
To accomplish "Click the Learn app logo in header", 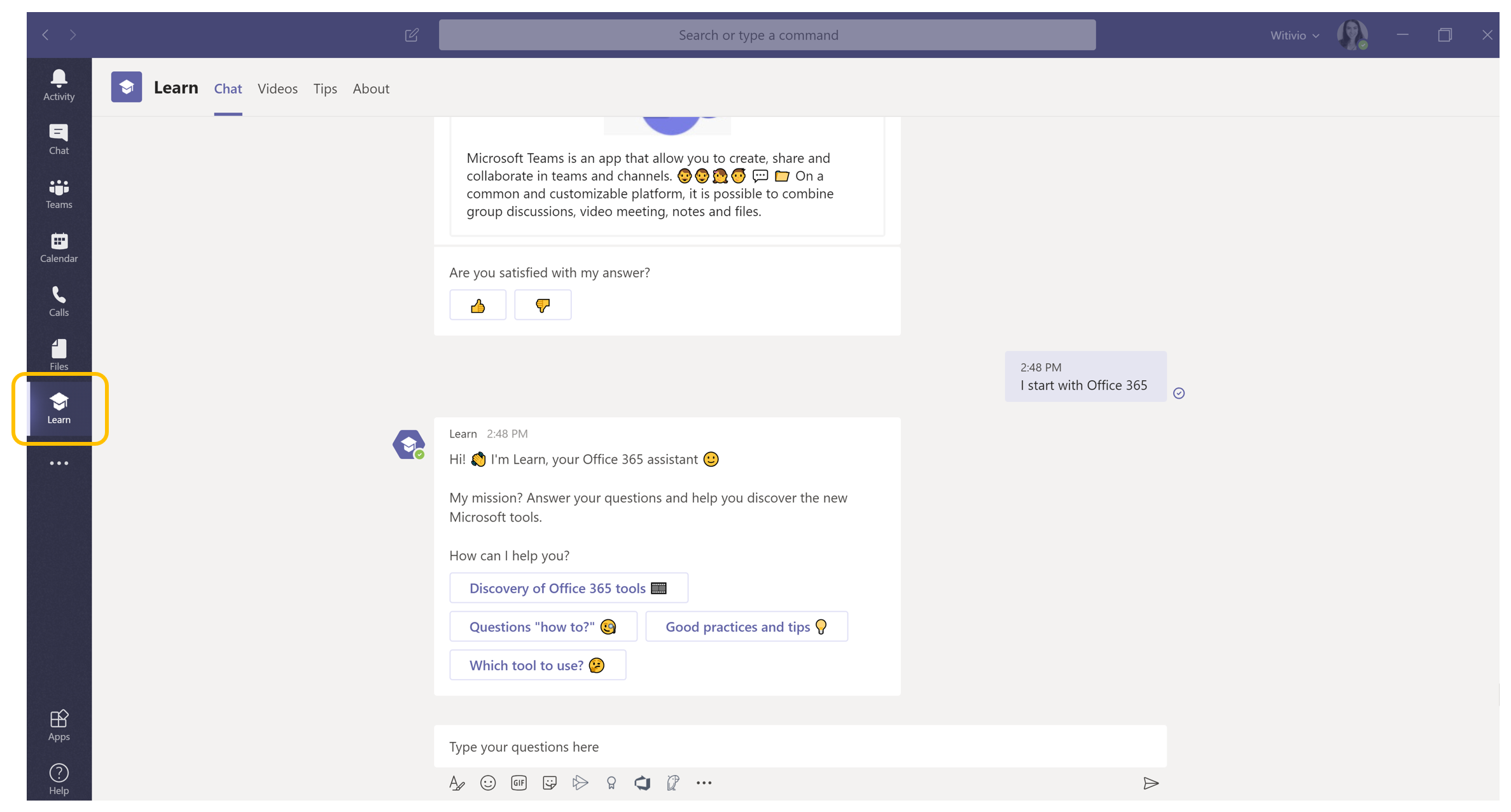I will click(x=127, y=87).
